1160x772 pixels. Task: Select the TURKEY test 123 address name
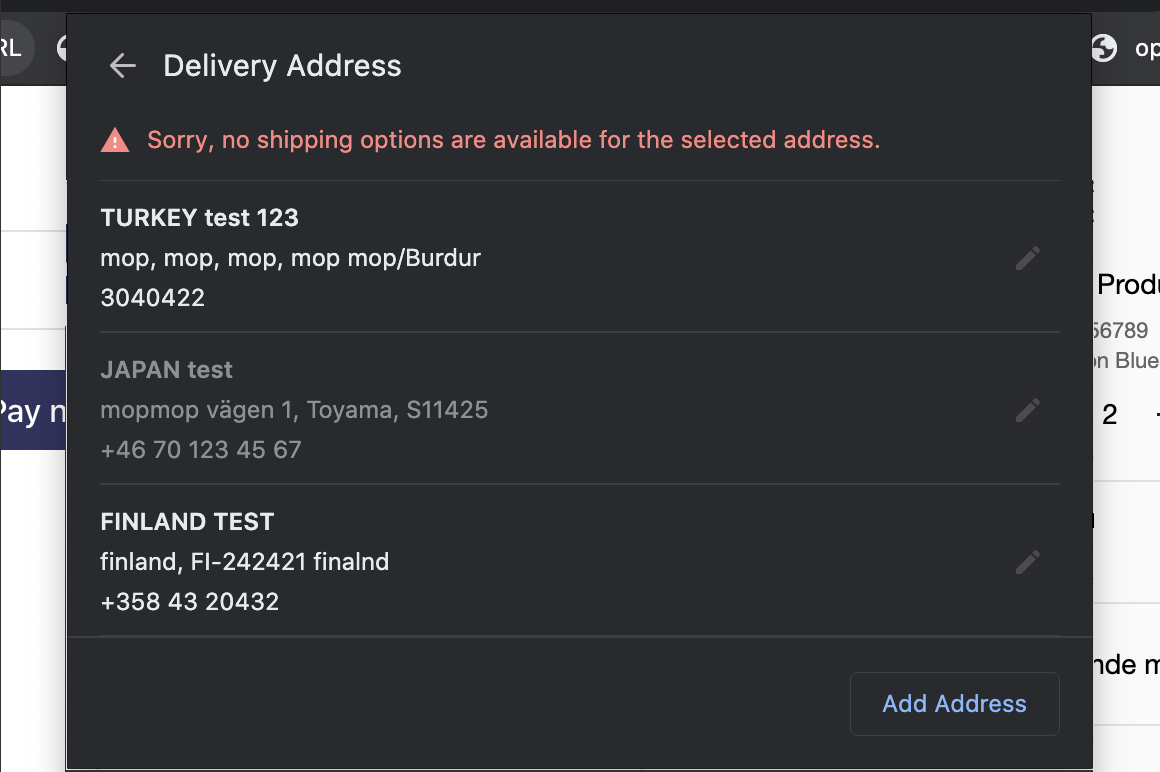pos(200,218)
